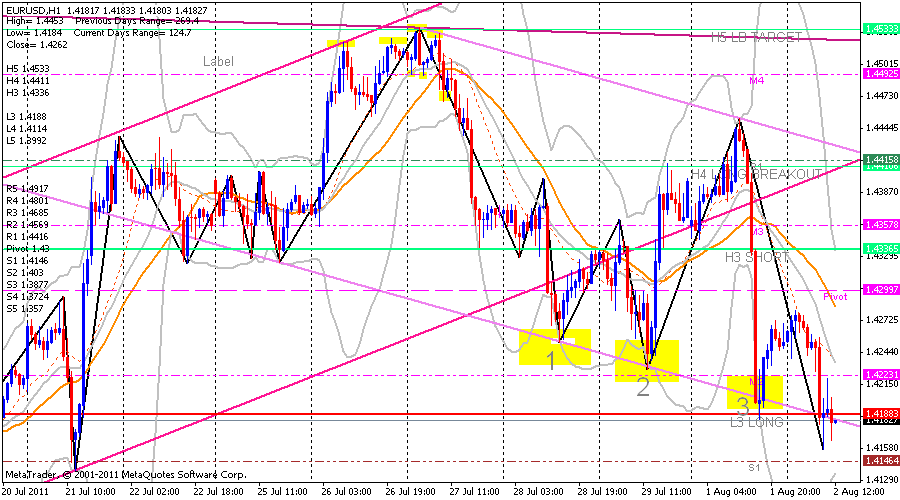900x500 pixels.
Task: Click the EURUSD,H1 chart title text
Action: pyautogui.click(x=35, y=10)
